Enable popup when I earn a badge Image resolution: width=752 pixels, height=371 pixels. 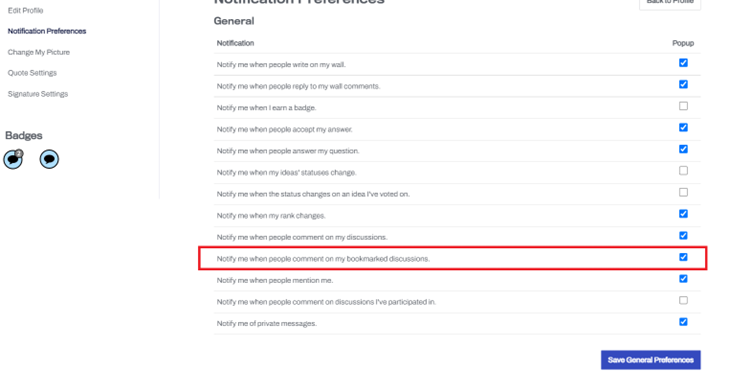[x=683, y=106]
